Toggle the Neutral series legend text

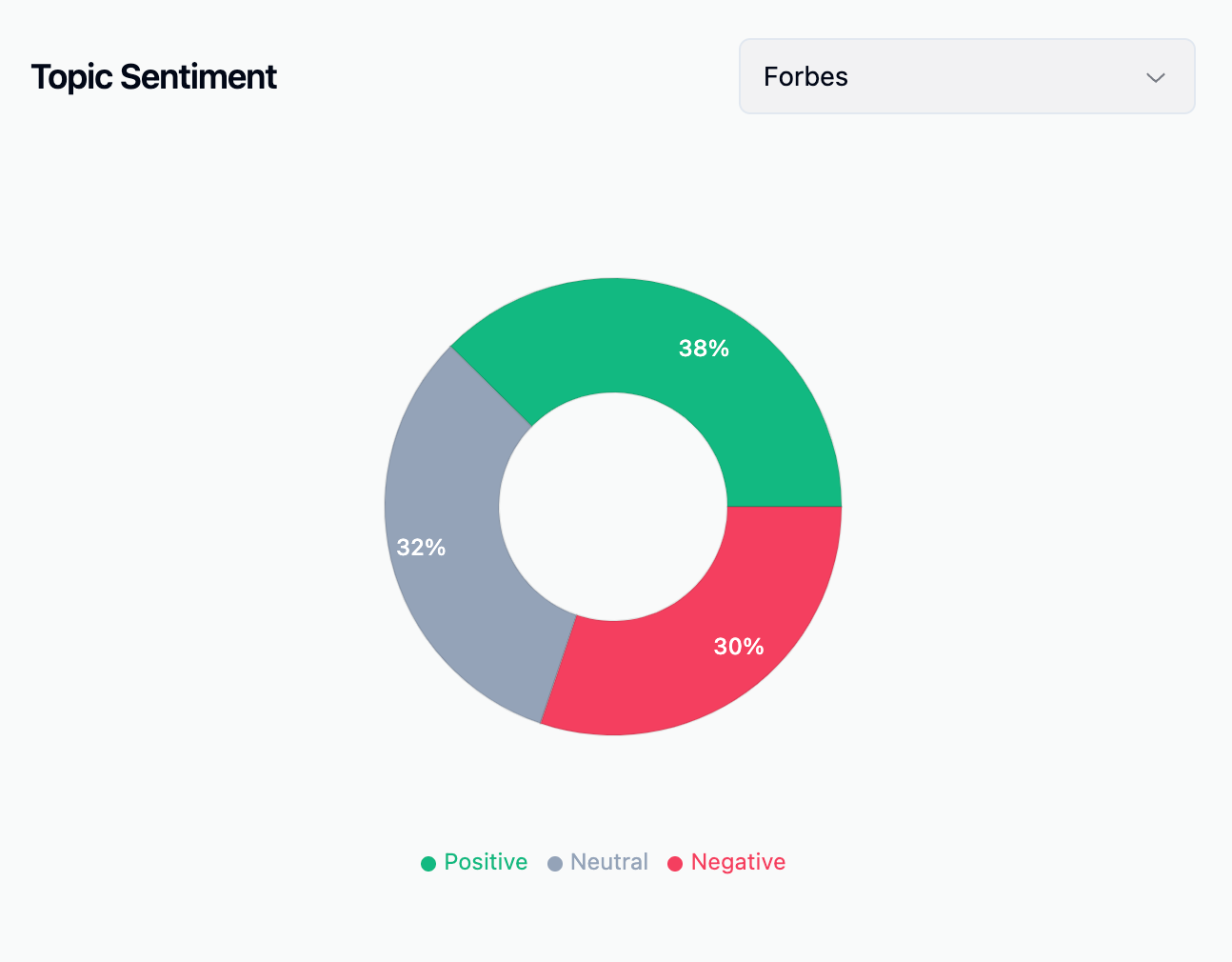(x=609, y=862)
